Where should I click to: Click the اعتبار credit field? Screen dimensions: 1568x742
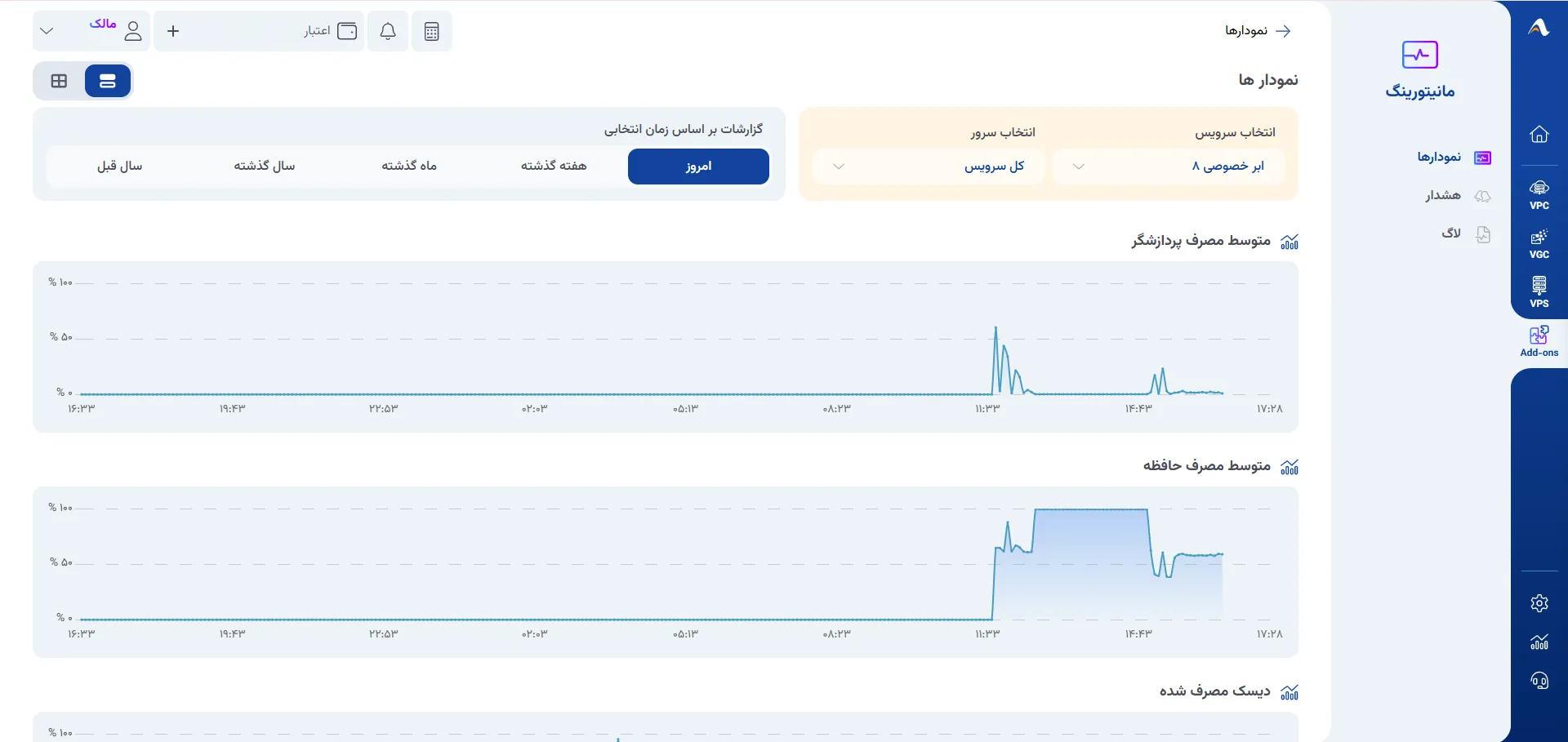[x=259, y=31]
